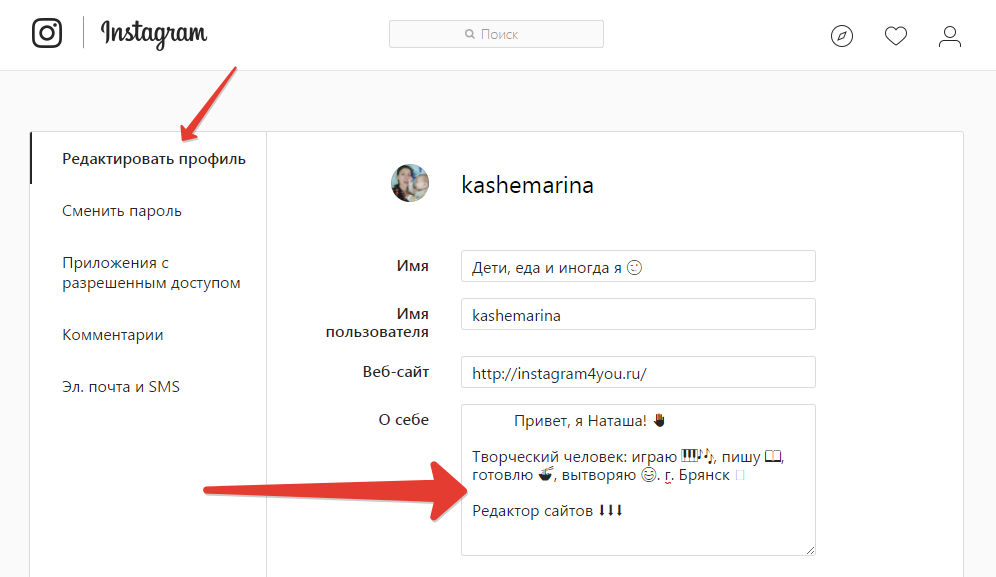Focus the Поиск search box
The height and width of the screenshot is (577, 996).
tap(496, 34)
